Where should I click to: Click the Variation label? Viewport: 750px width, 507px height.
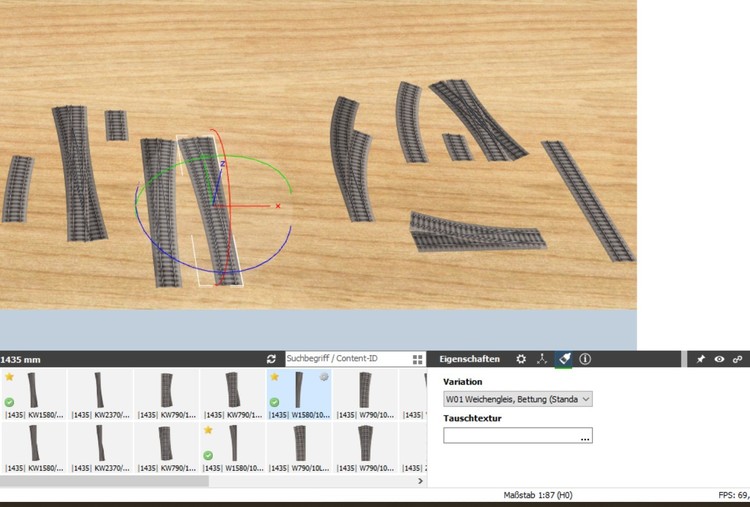pyautogui.click(x=463, y=382)
